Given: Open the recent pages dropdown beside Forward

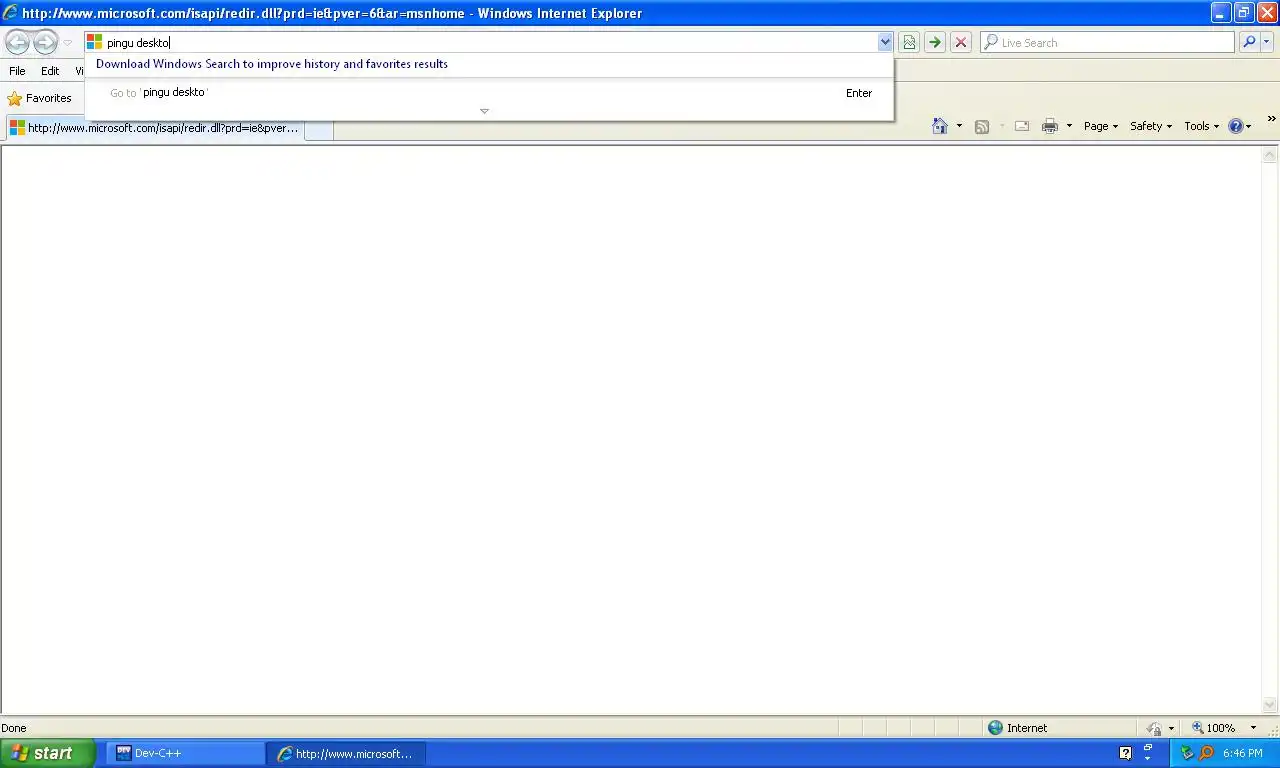Looking at the screenshot, I should (x=68, y=43).
